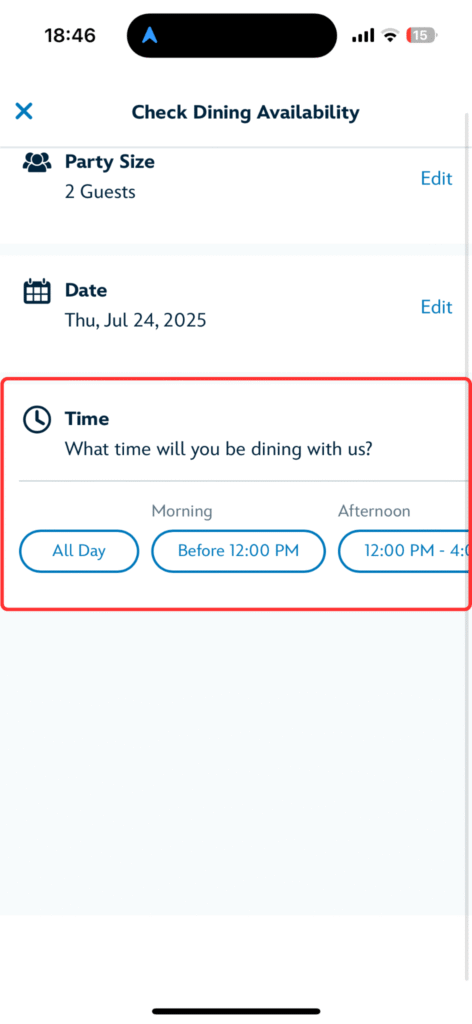Tap the Morning category label
Viewport: 472px width, 1024px height.
tap(182, 511)
